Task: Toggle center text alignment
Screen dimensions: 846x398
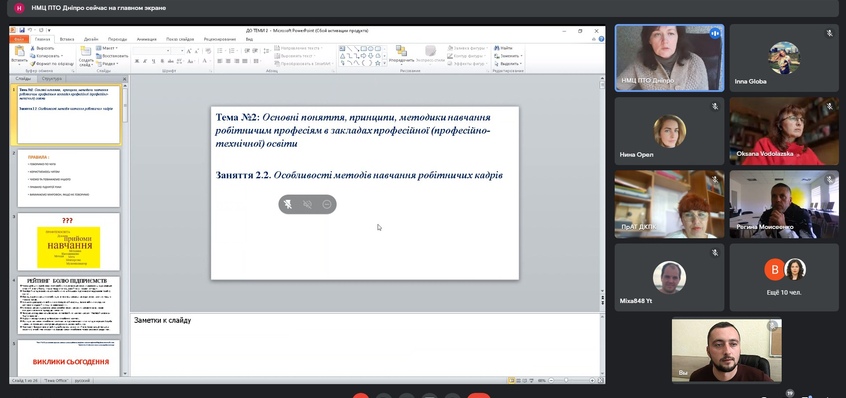Action: pos(228,61)
